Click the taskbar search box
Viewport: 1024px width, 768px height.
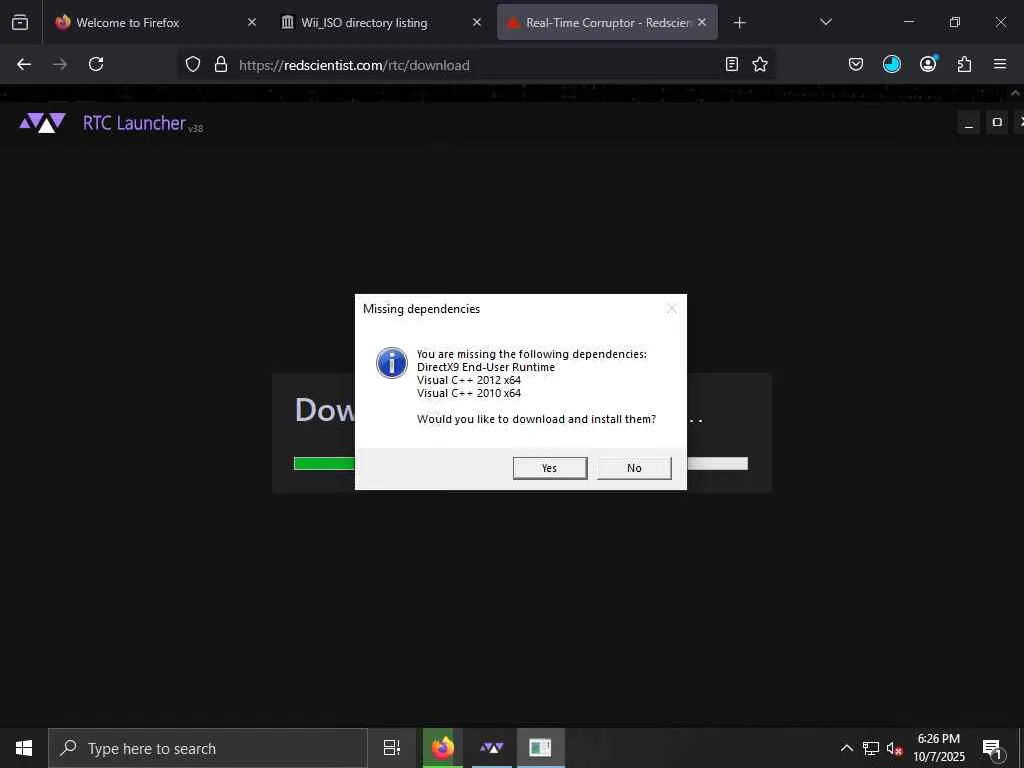(x=208, y=748)
